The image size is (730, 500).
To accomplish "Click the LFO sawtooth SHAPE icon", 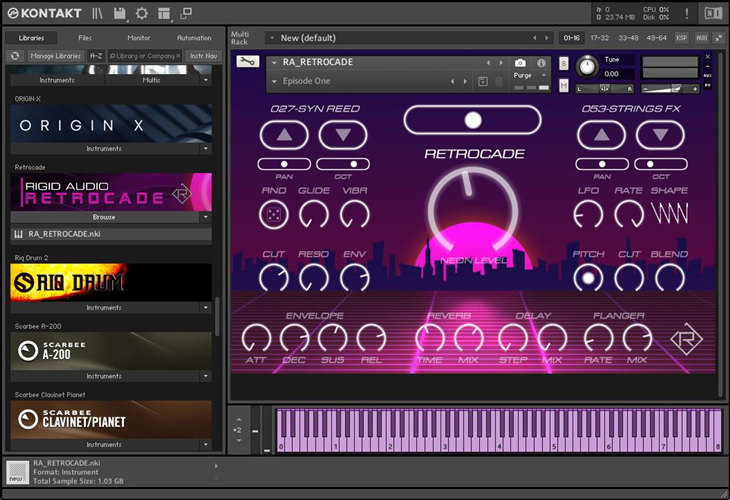I will 668,213.
